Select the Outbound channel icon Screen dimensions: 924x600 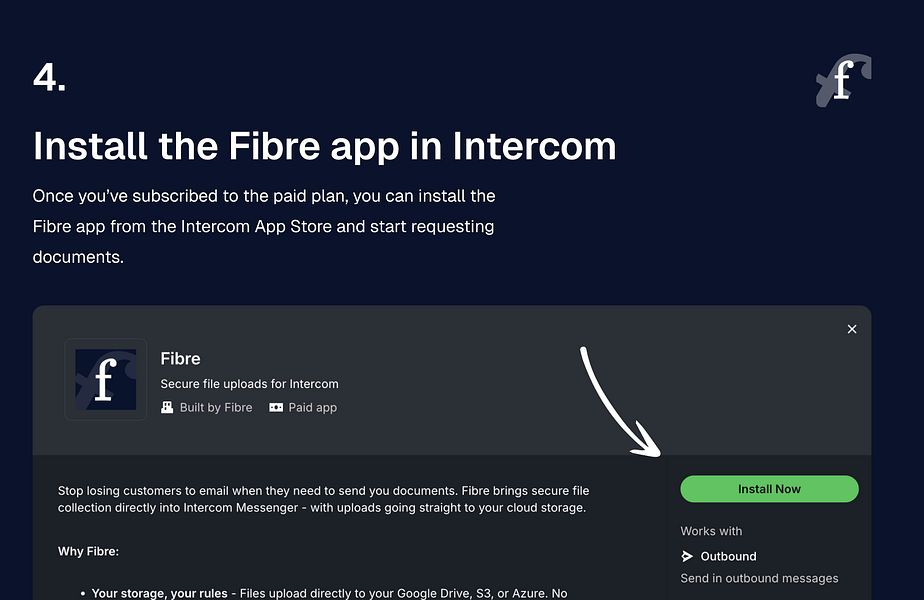click(x=687, y=556)
